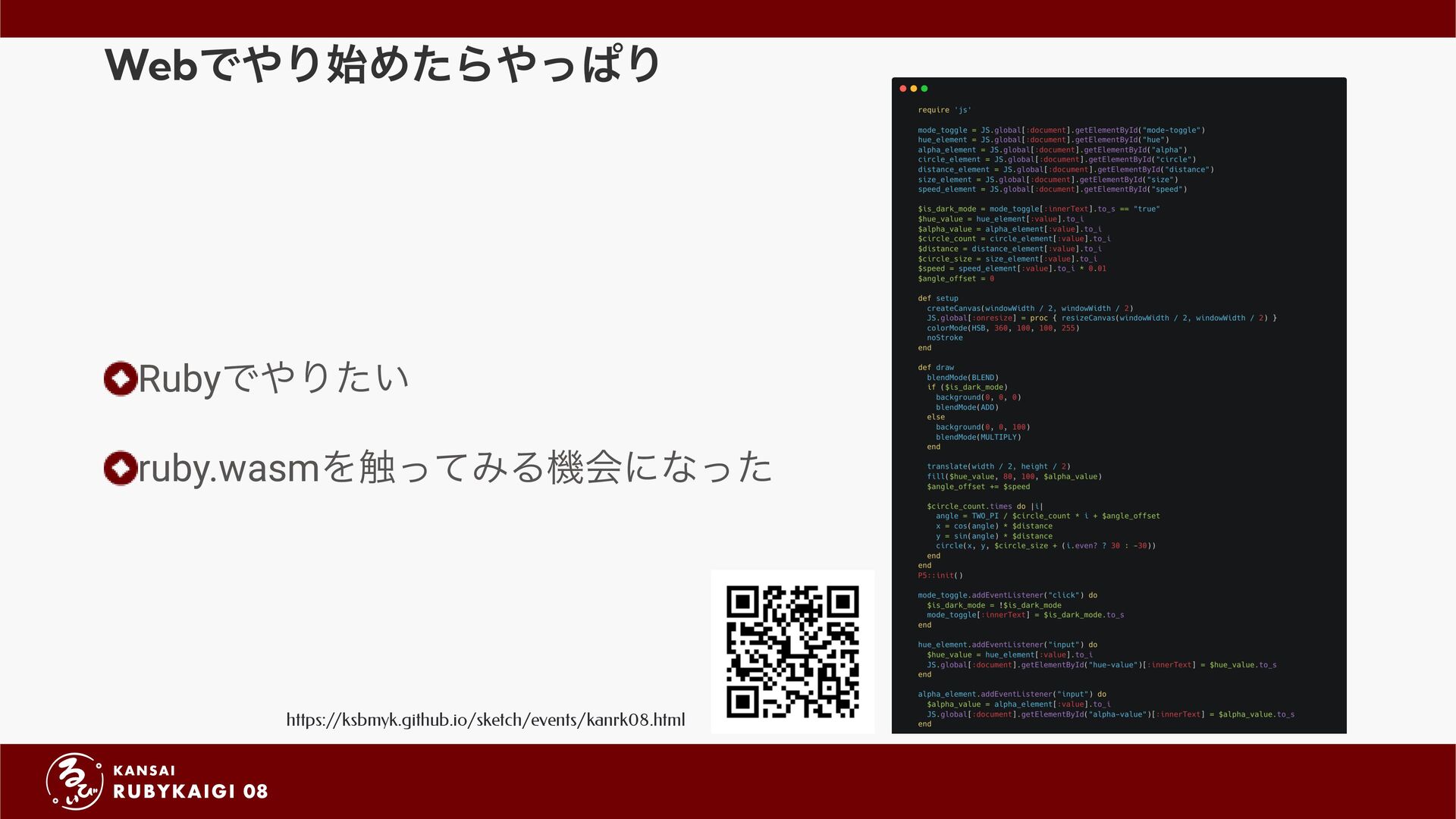
Task: Click the x = cos(angle) * $distance line
Action: 994,526
